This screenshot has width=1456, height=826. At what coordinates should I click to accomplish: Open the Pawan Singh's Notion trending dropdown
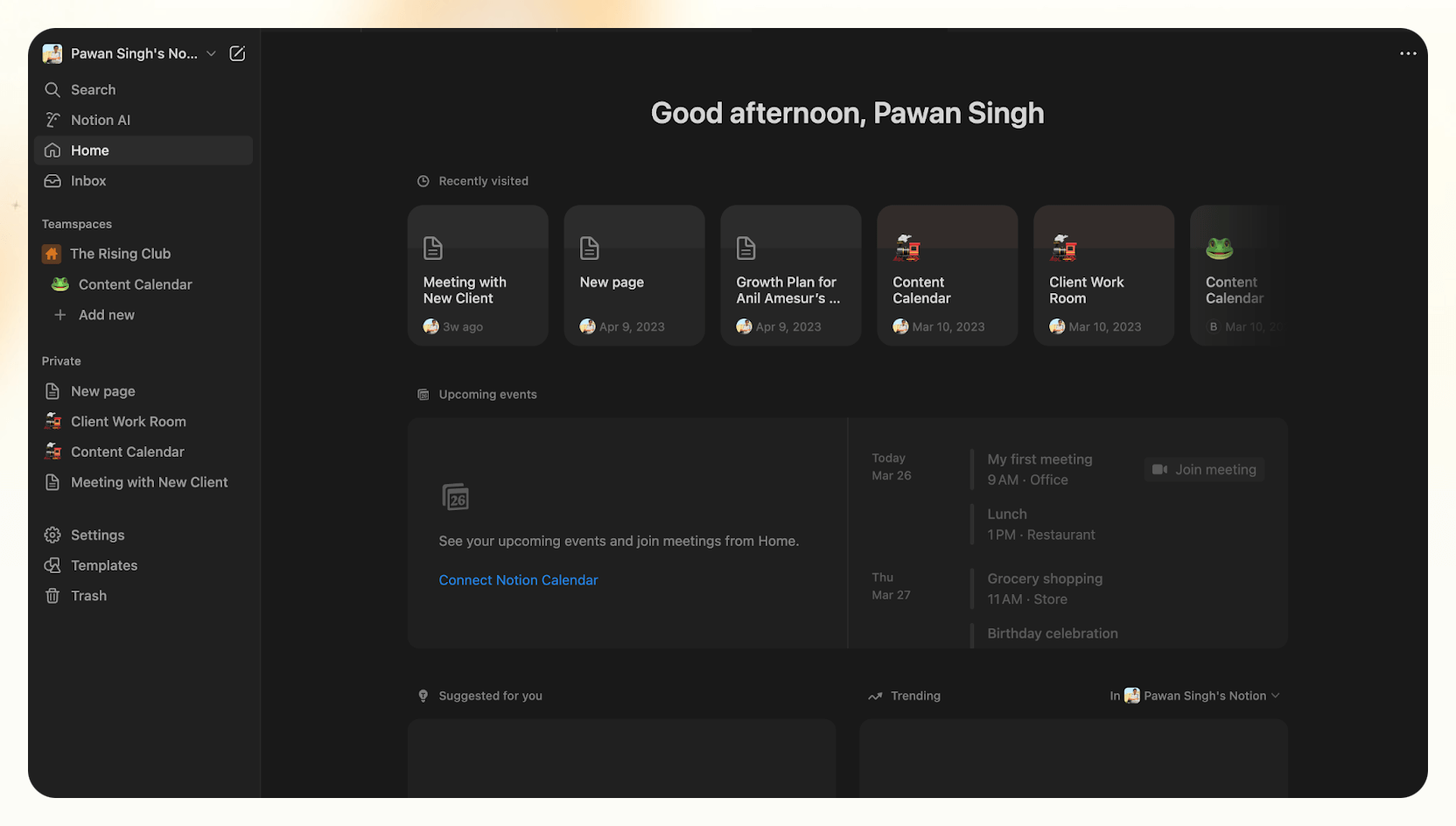pyautogui.click(x=1195, y=696)
